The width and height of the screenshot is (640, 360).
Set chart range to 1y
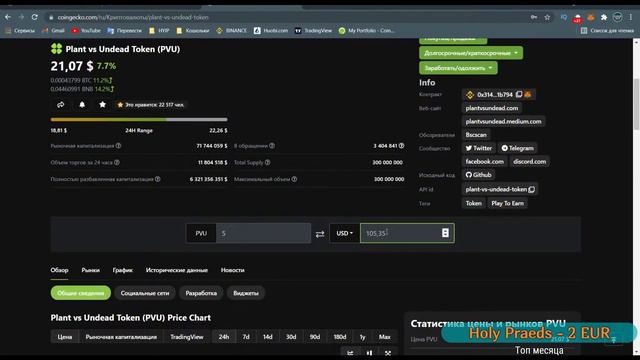tap(362, 337)
